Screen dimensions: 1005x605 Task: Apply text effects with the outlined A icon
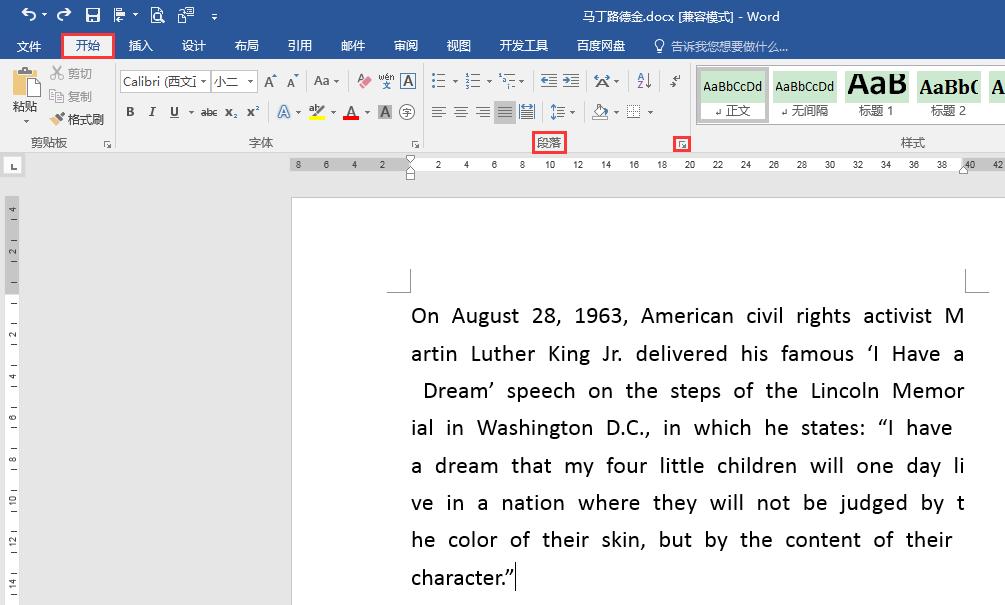283,112
